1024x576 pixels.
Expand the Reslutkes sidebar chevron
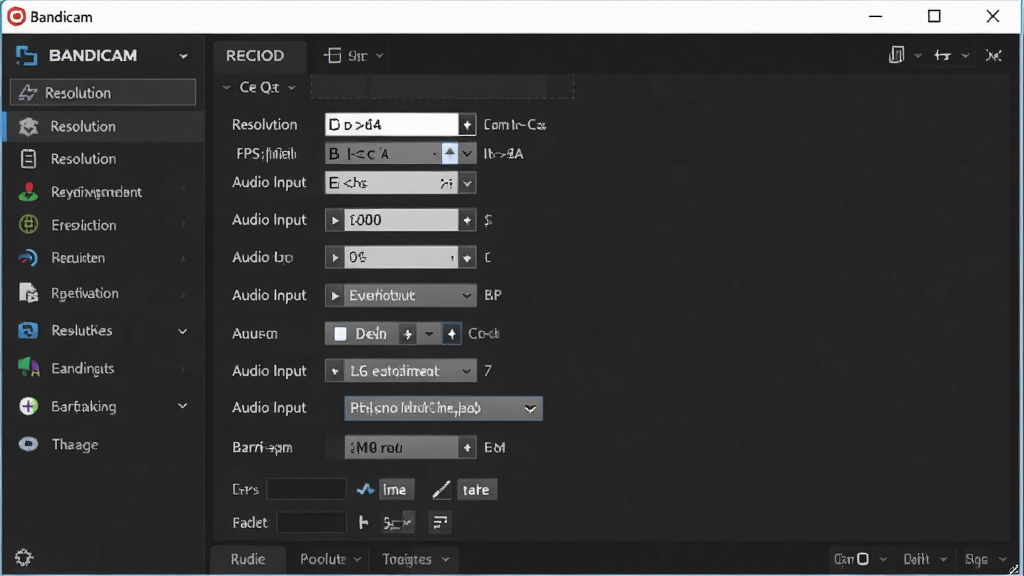pos(183,331)
